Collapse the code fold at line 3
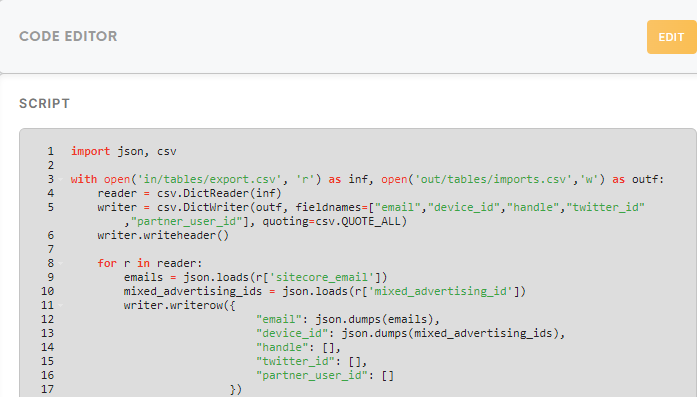 point(60,180)
